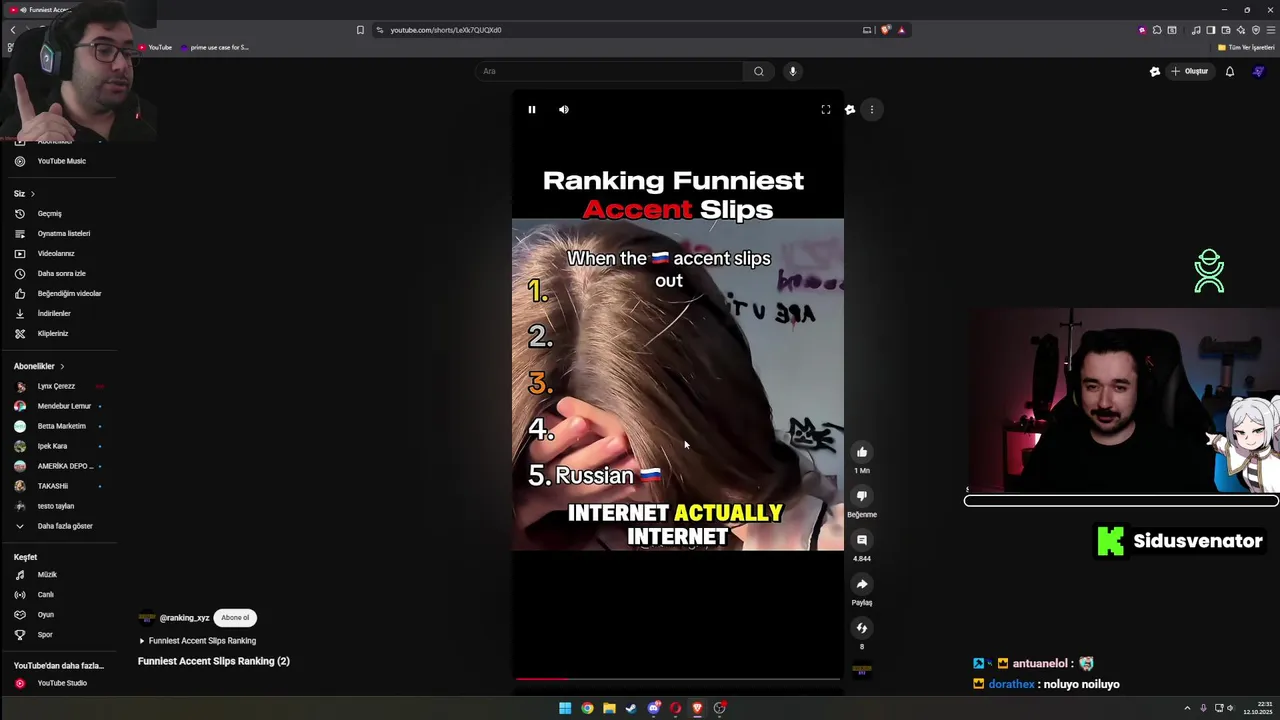Click sparkle icon left of Oluştur
This screenshot has width=1280, height=720.
(x=1155, y=71)
